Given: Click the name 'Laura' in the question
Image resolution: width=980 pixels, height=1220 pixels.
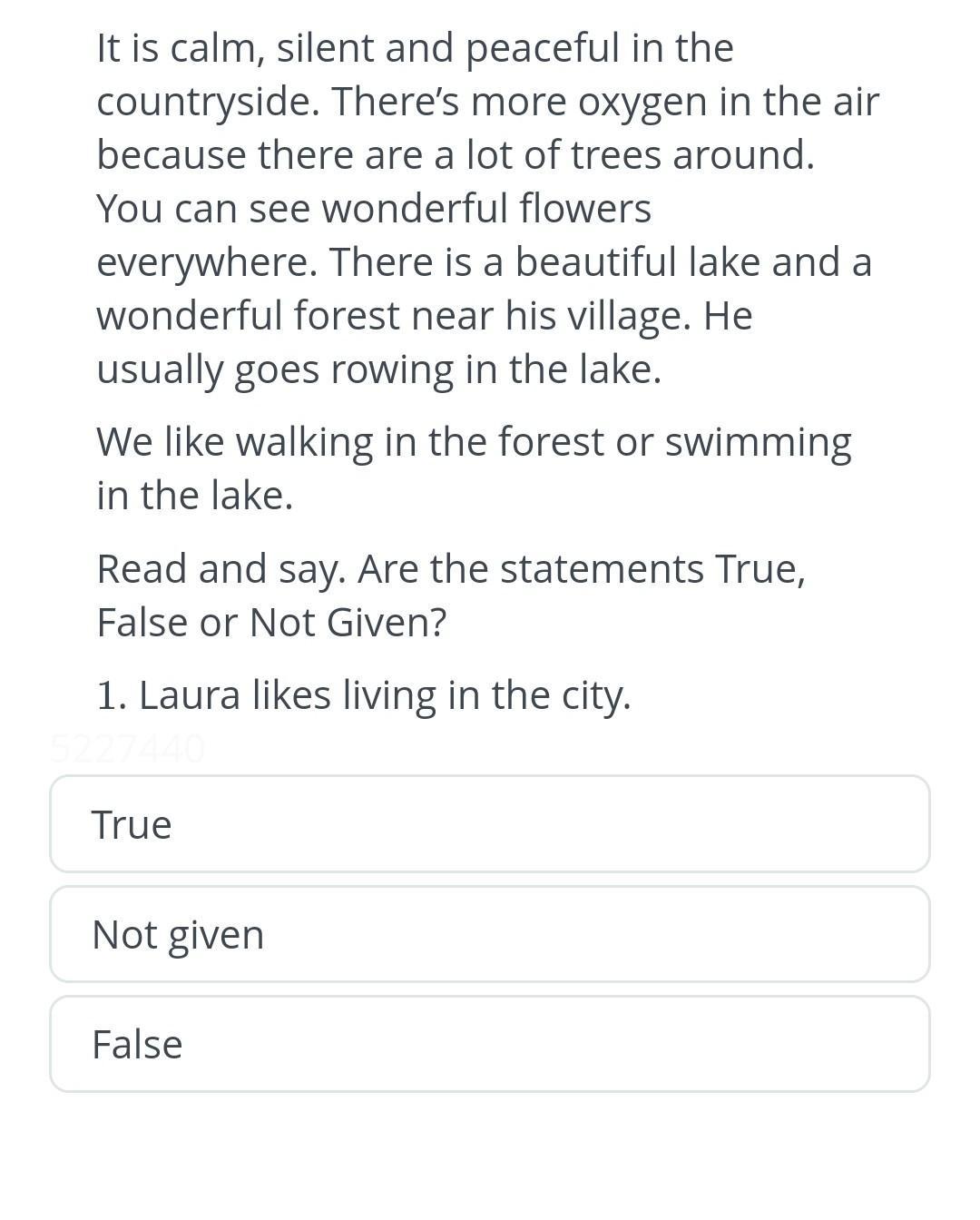Looking at the screenshot, I should tap(189, 695).
